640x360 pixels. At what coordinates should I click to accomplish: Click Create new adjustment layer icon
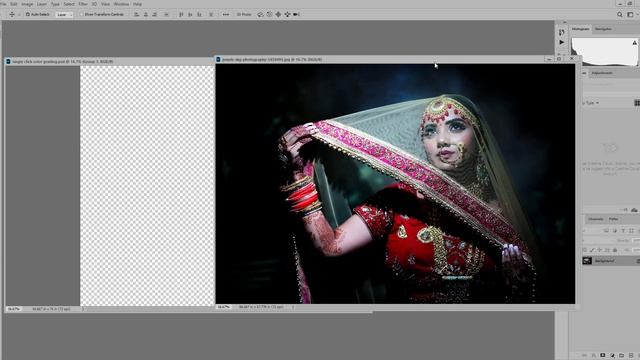(x=612, y=355)
